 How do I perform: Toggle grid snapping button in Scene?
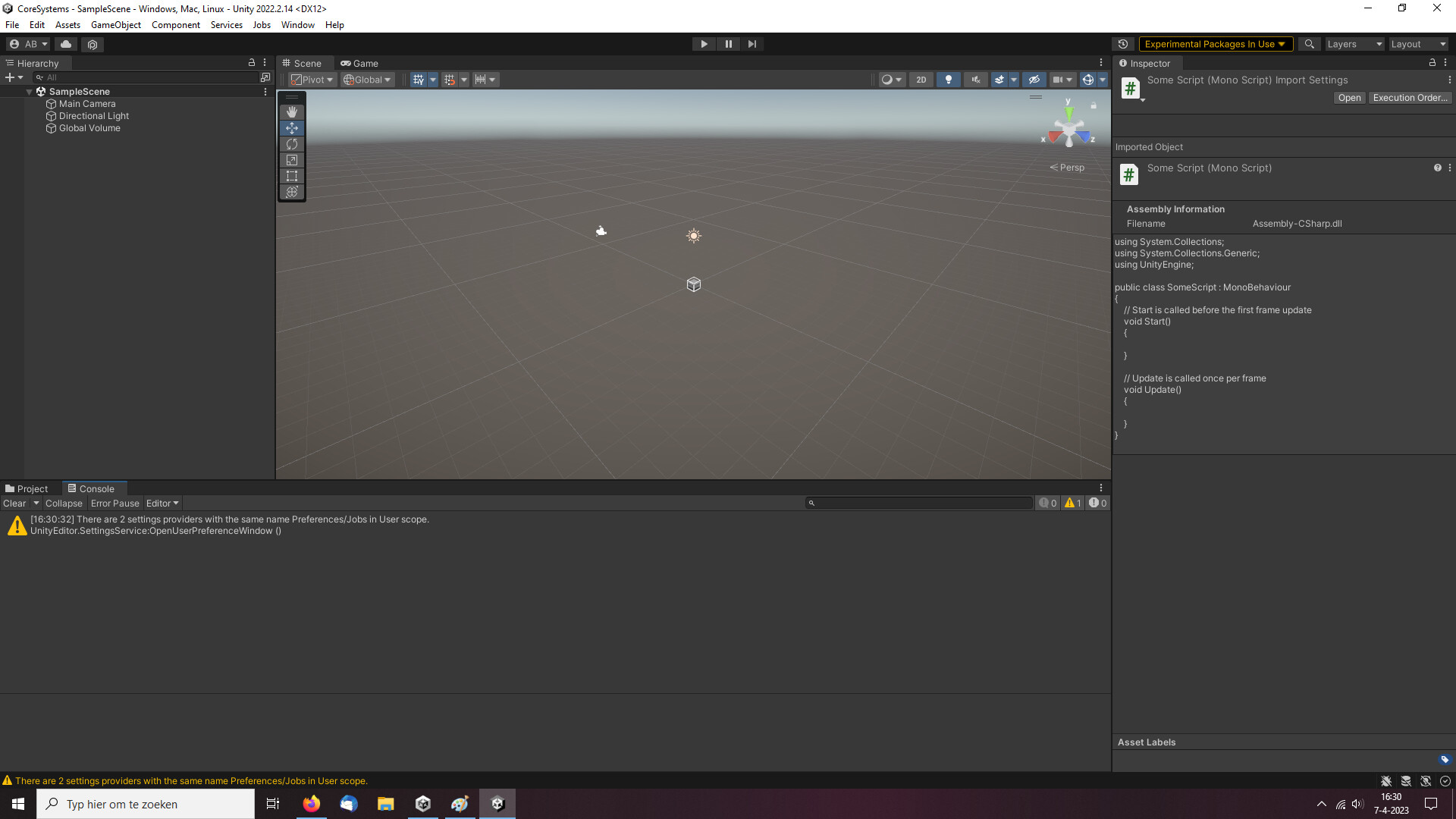coord(450,80)
